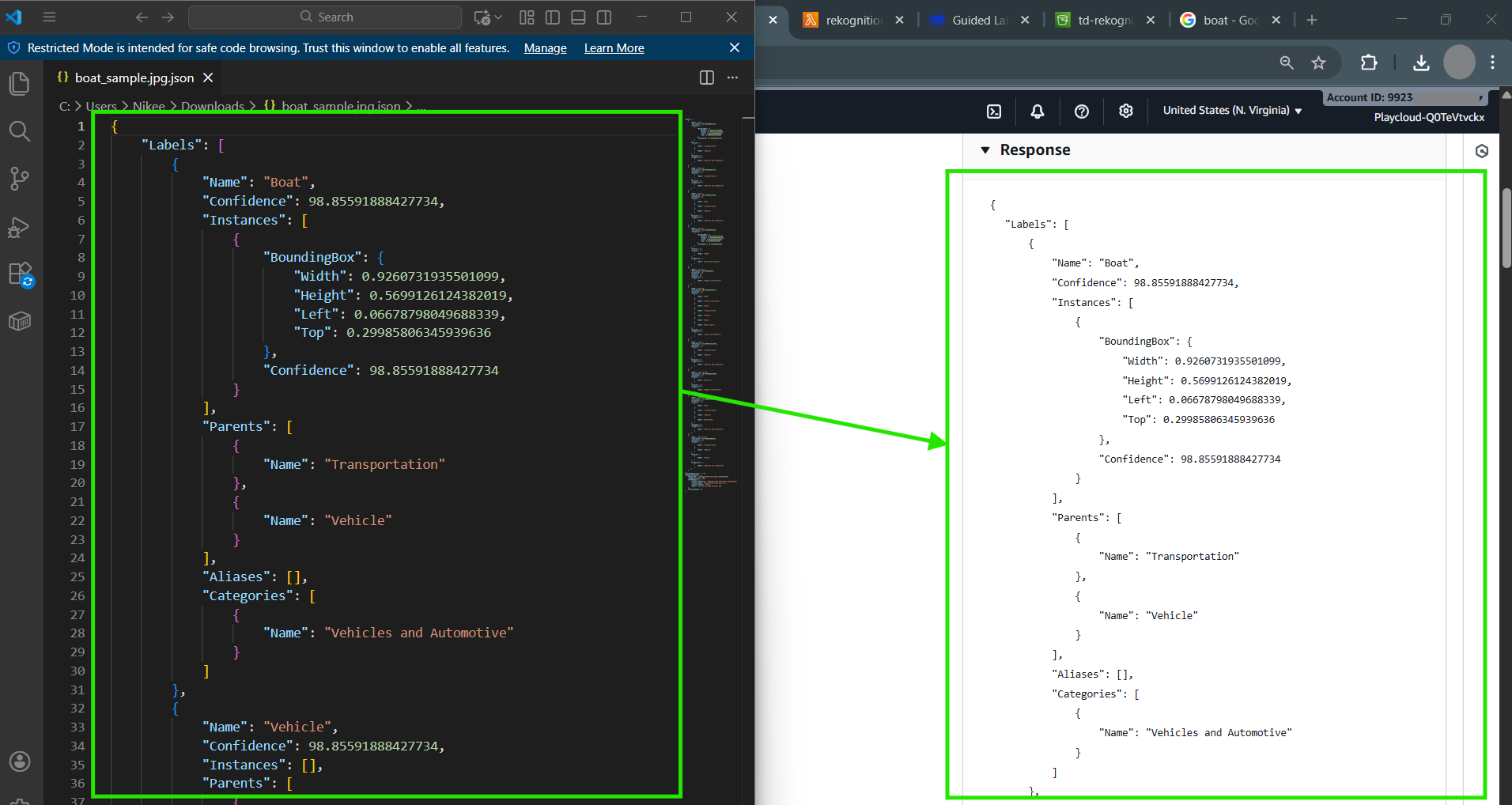
Task: Open the United States (N. Virginia) region dropdown
Action: (1231, 111)
